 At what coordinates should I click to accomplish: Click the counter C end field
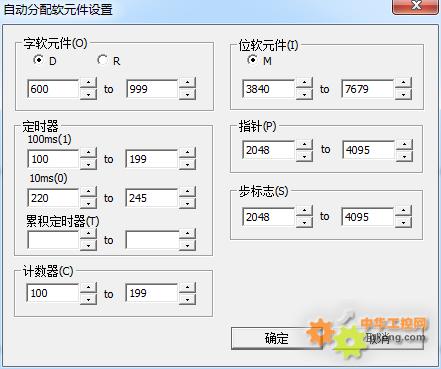tap(152, 293)
